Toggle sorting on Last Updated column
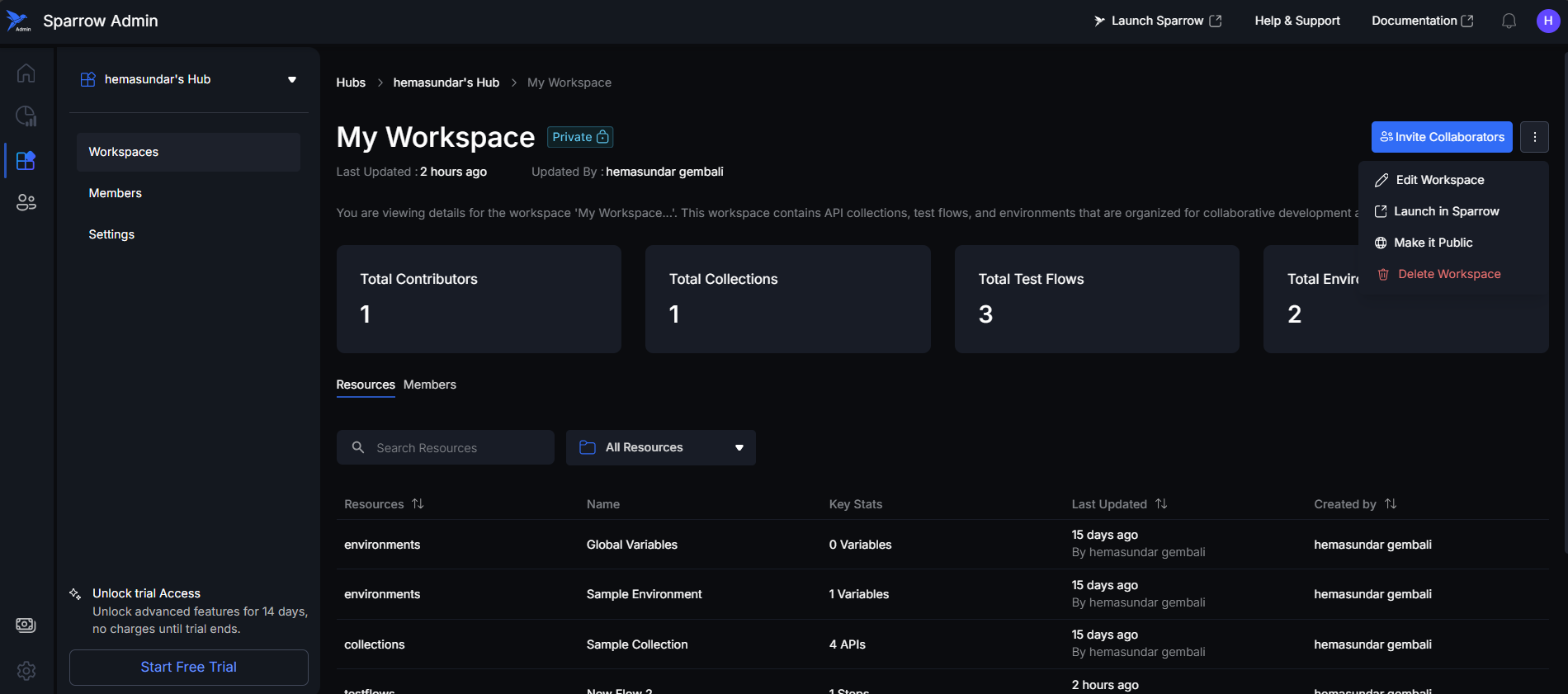The image size is (1568, 694). [1161, 503]
